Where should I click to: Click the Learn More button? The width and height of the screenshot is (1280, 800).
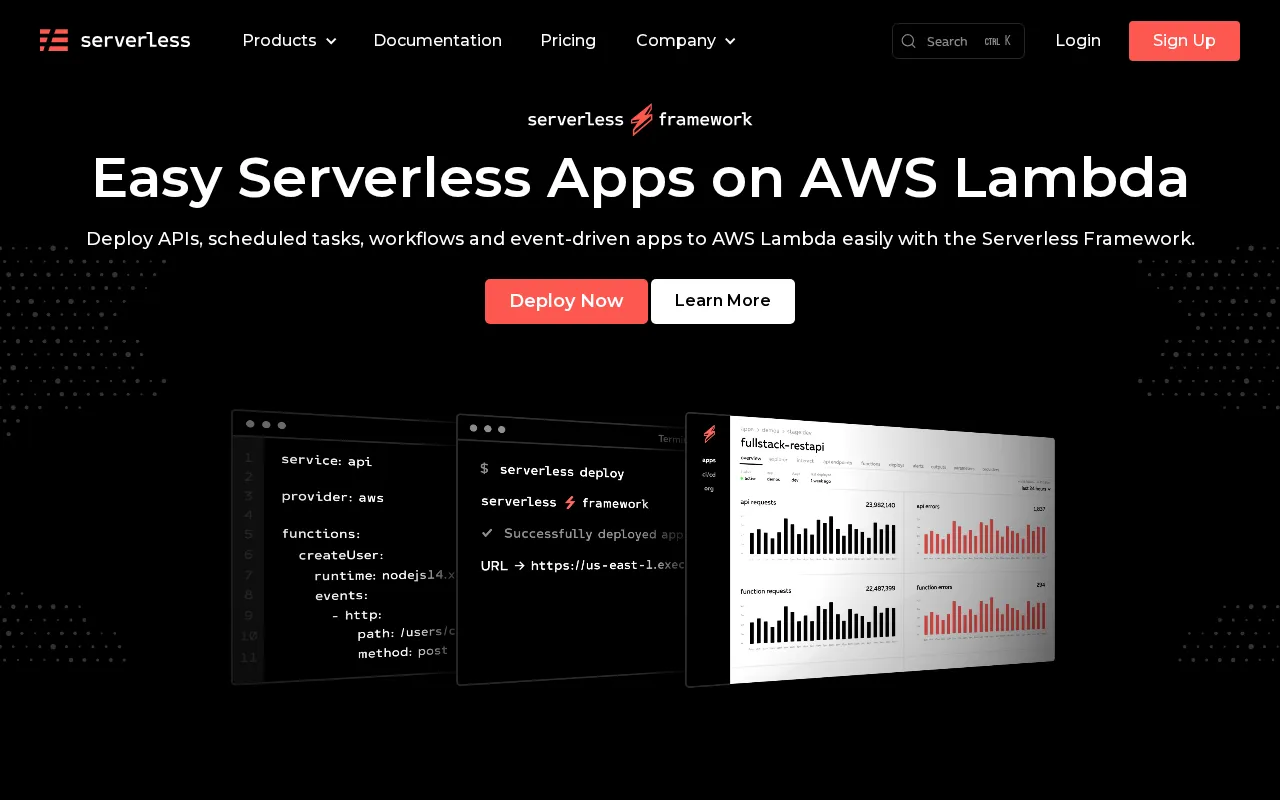(723, 301)
